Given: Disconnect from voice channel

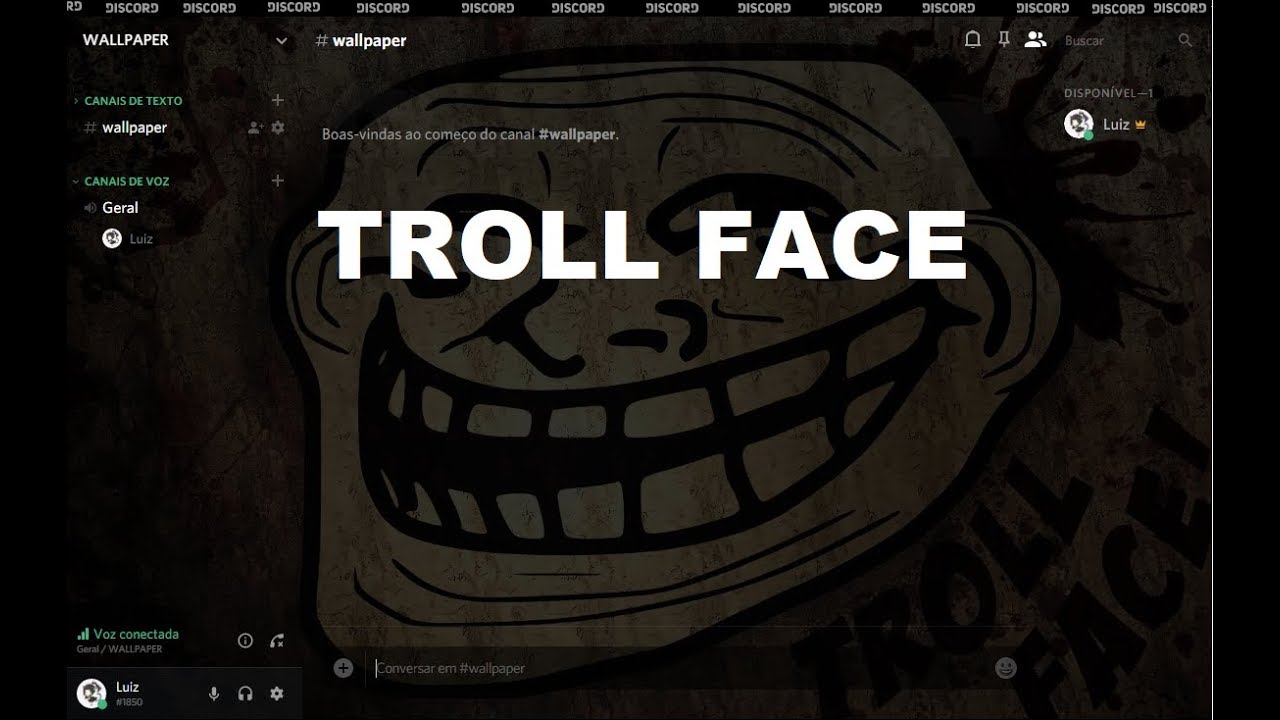Looking at the screenshot, I should tap(278, 641).
